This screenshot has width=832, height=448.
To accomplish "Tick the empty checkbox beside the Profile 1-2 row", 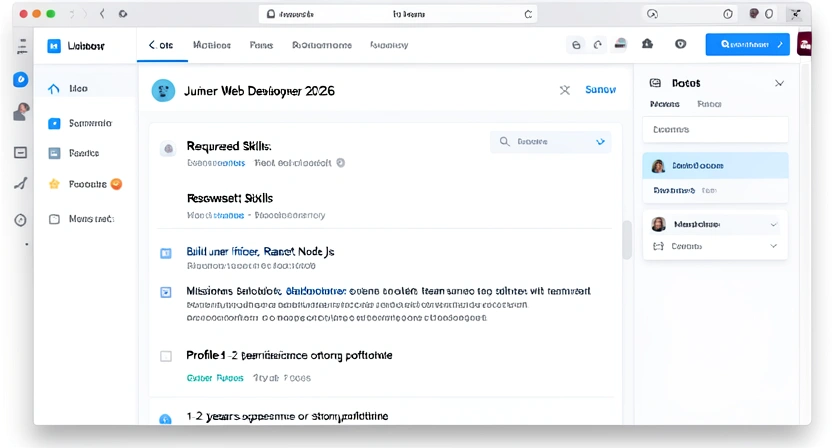I will tap(166, 356).
